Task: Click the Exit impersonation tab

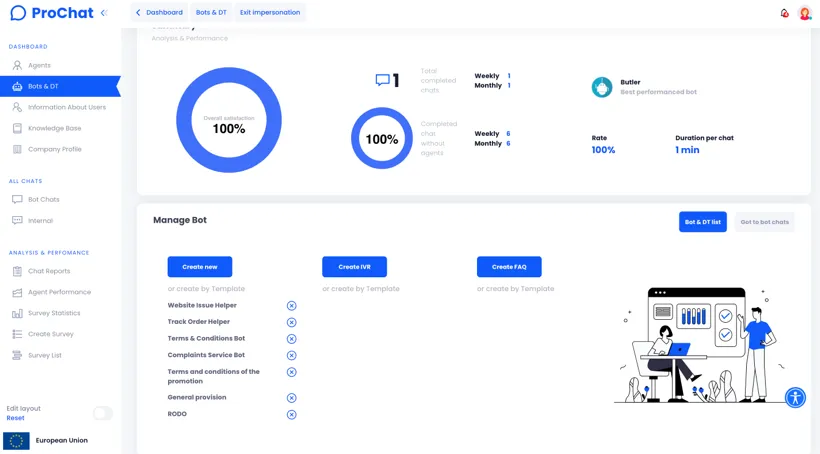Action: click(269, 13)
